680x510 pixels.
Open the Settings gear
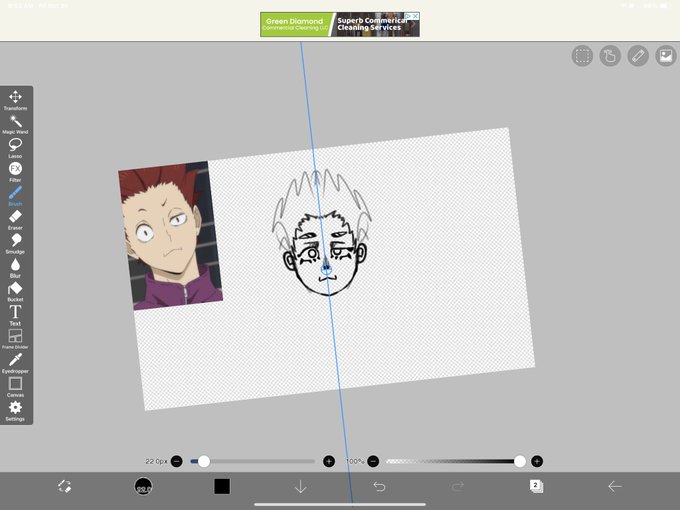(15, 411)
